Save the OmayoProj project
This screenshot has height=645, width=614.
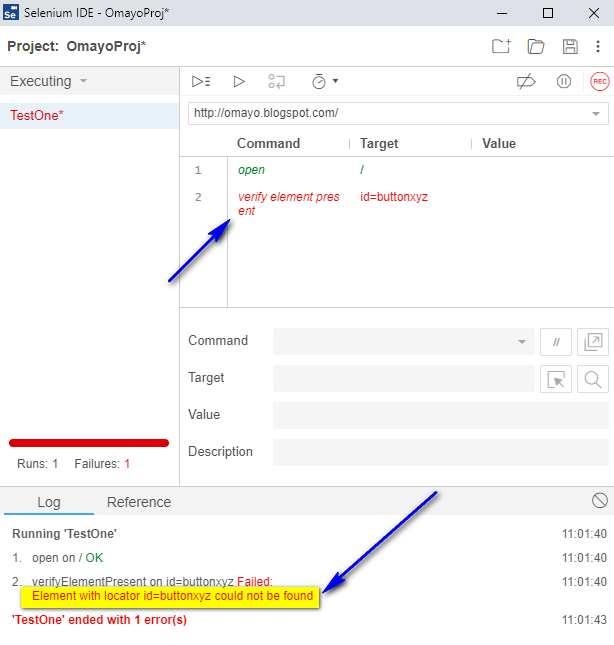click(570, 46)
